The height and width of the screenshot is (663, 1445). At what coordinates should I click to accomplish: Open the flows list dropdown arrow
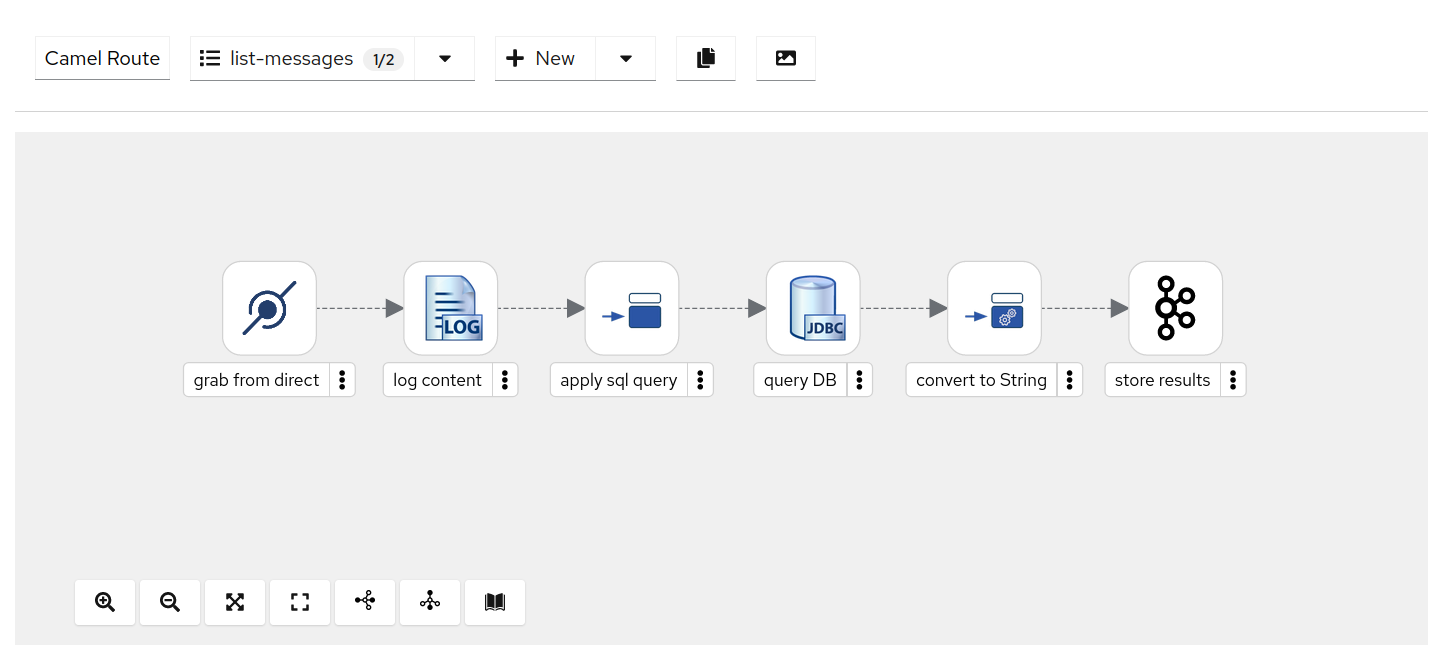coord(444,58)
